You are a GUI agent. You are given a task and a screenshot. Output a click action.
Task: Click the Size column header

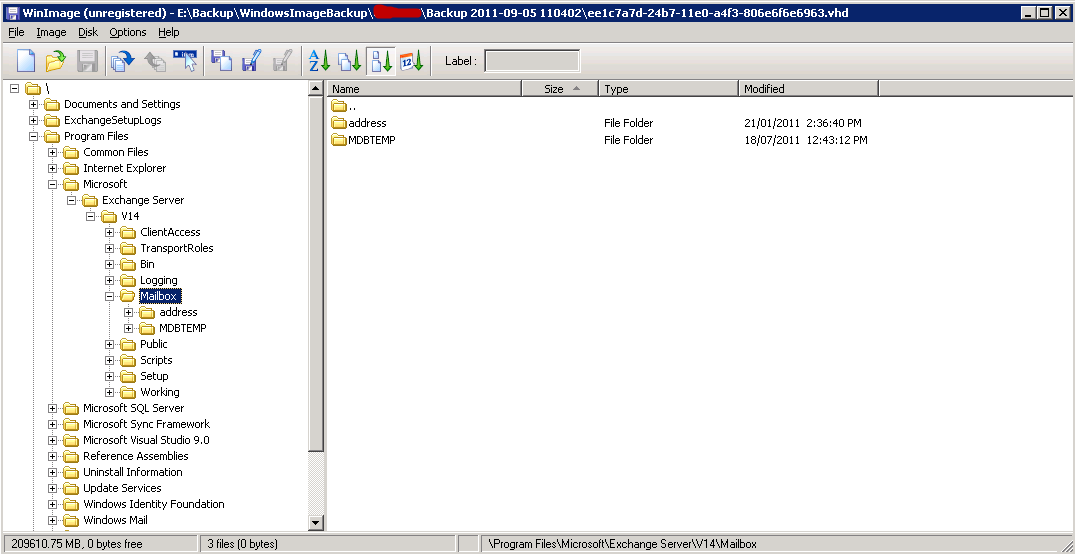[560, 88]
